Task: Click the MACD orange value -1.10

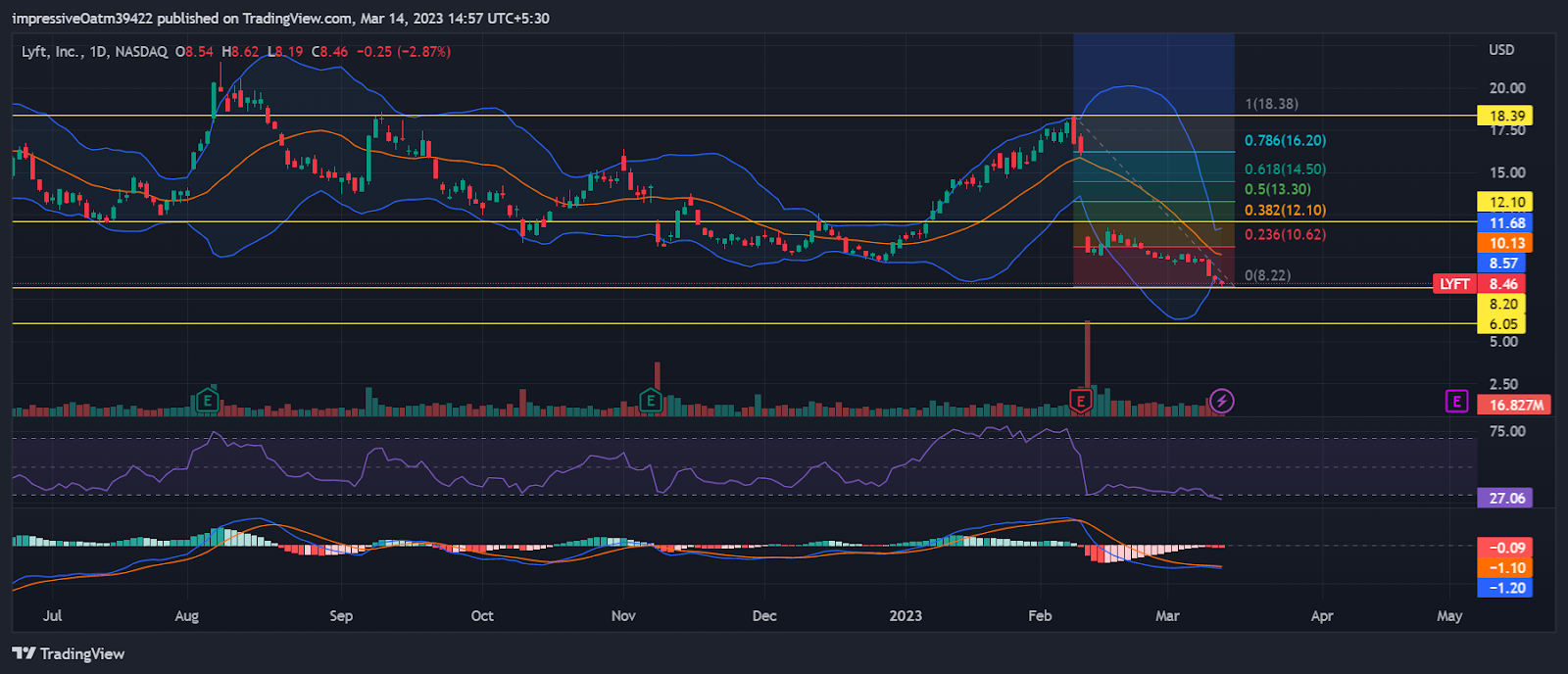Action: [1507, 568]
